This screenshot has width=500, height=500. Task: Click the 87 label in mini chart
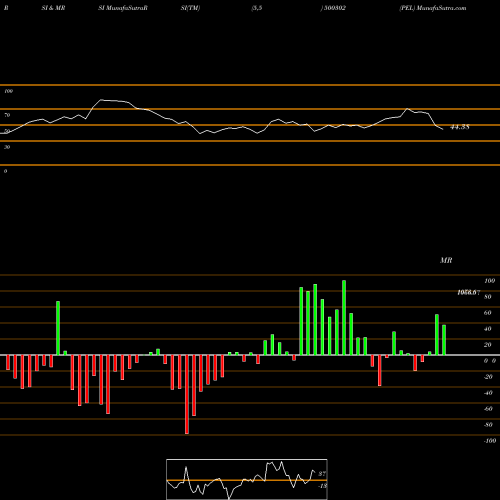pyautogui.click(x=322, y=474)
